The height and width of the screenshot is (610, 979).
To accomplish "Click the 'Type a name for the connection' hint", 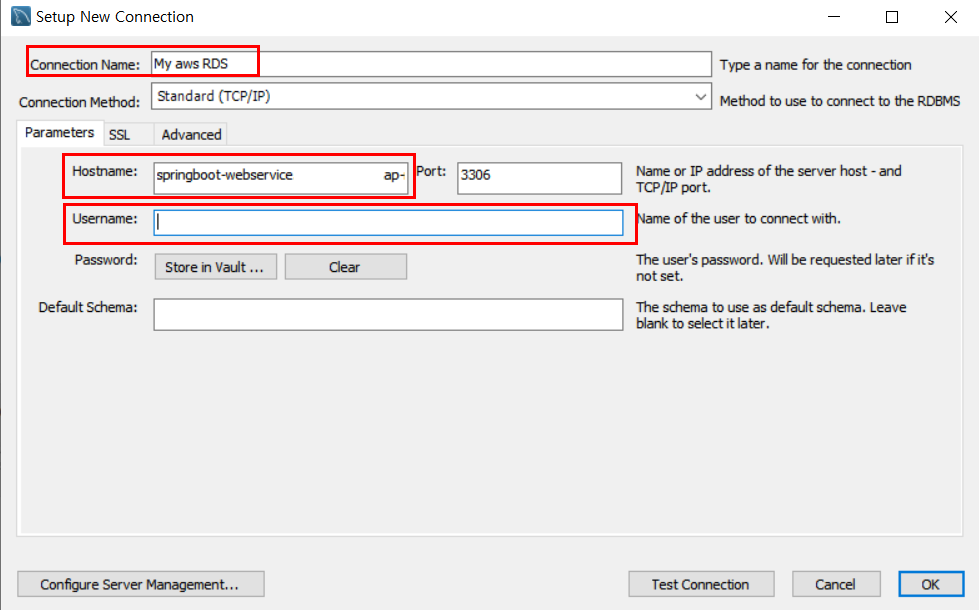I will point(815,65).
